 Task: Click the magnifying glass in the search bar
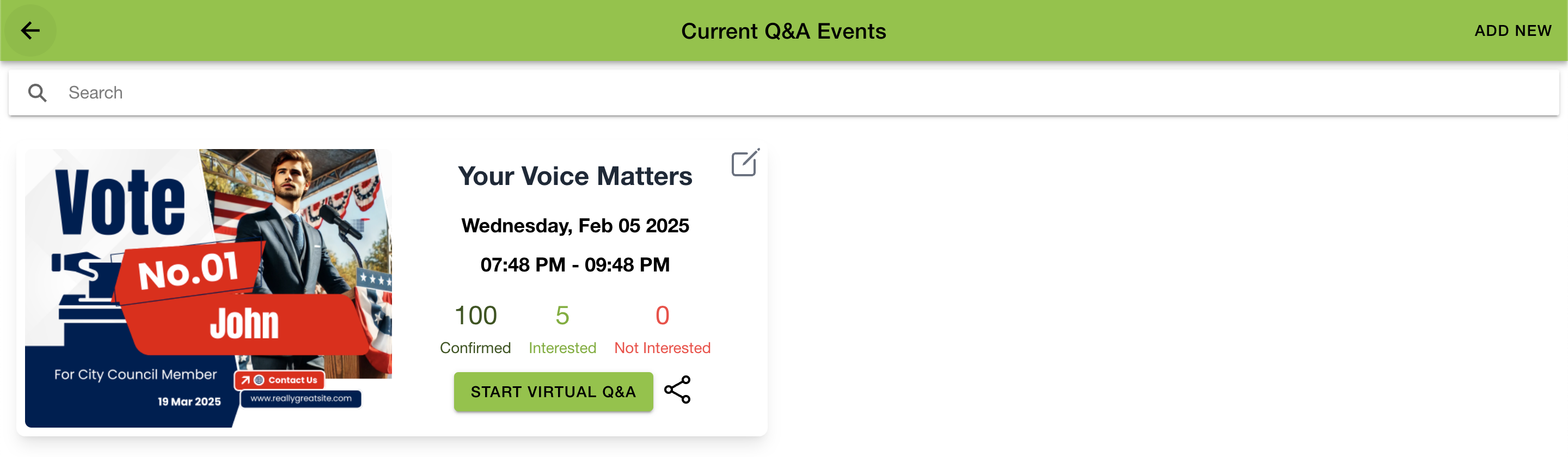click(x=38, y=92)
